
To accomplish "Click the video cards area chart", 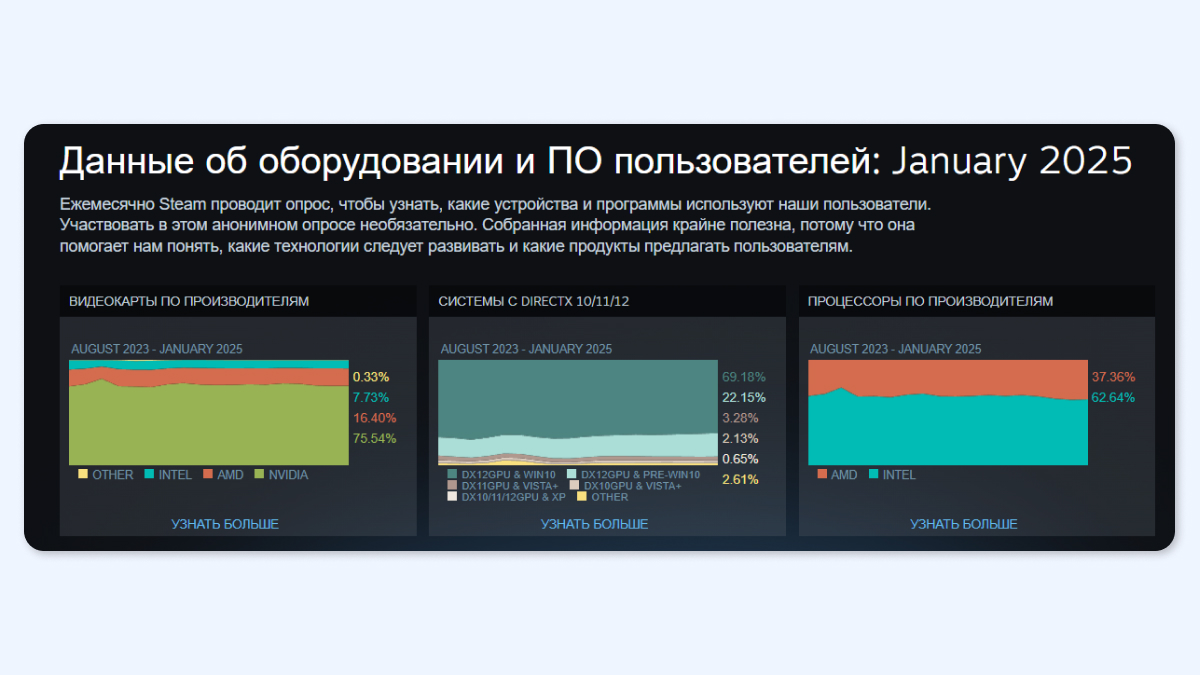I will 209,412.
